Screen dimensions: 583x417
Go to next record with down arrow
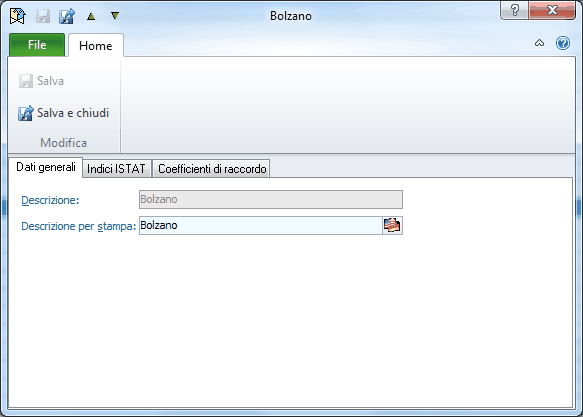[x=115, y=16]
